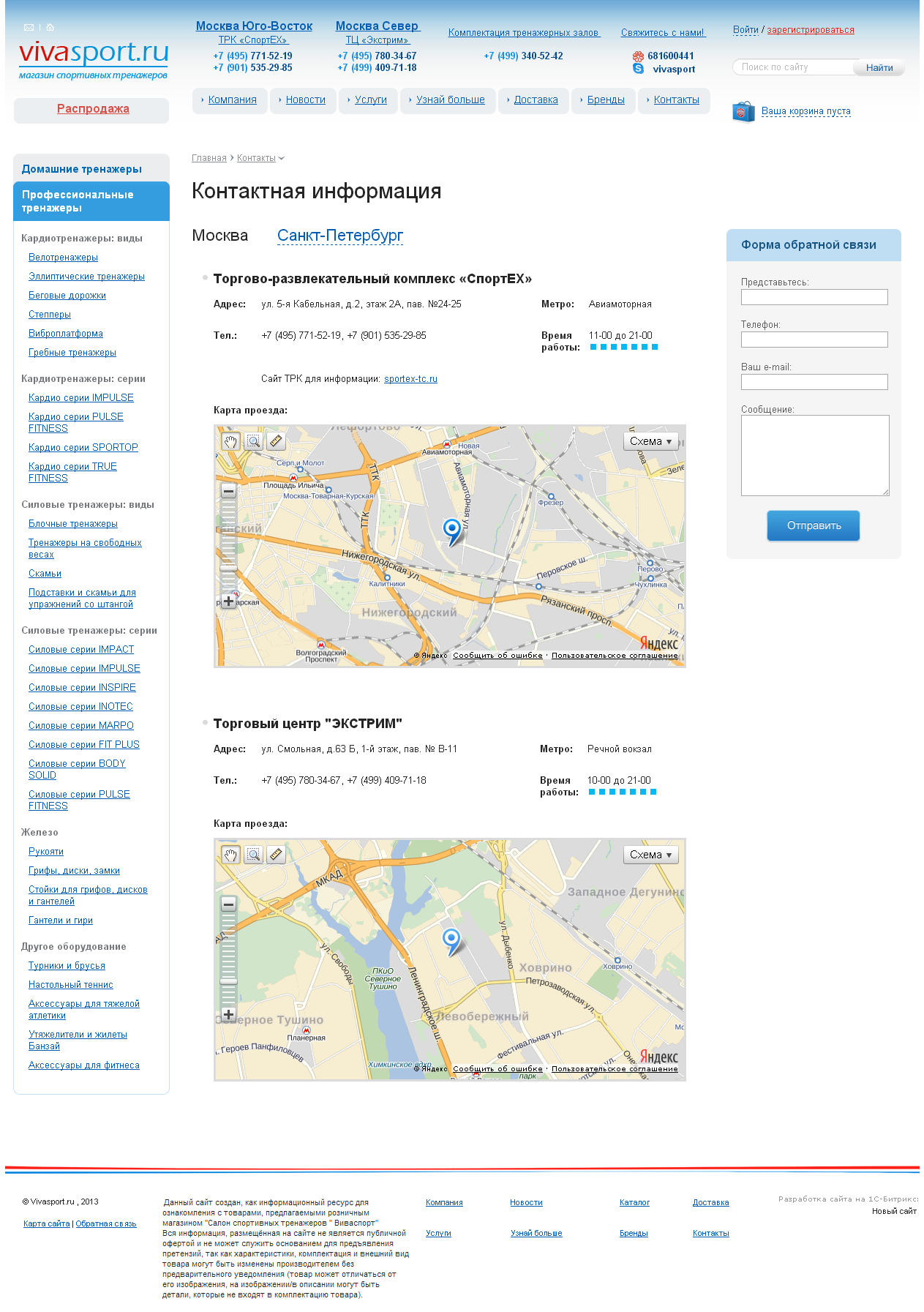This screenshot has width=924, height=1312.
Task: Open the vivasport.ru logo homepage
Action: [94, 59]
